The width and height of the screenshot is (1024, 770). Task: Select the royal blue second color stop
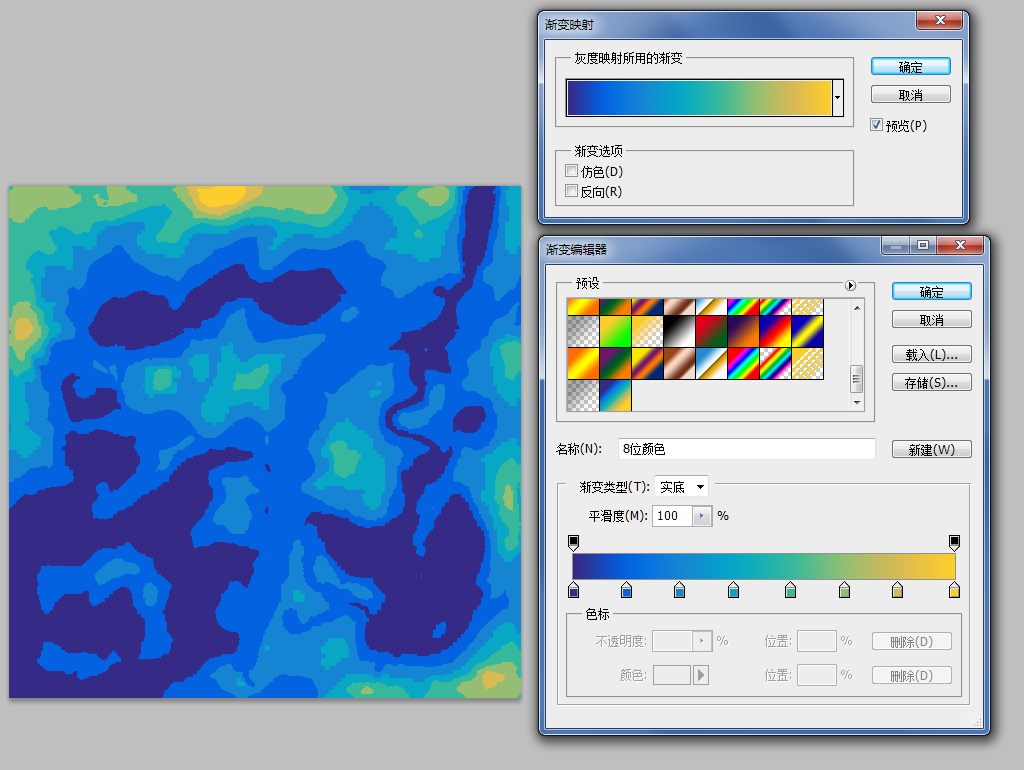point(626,590)
